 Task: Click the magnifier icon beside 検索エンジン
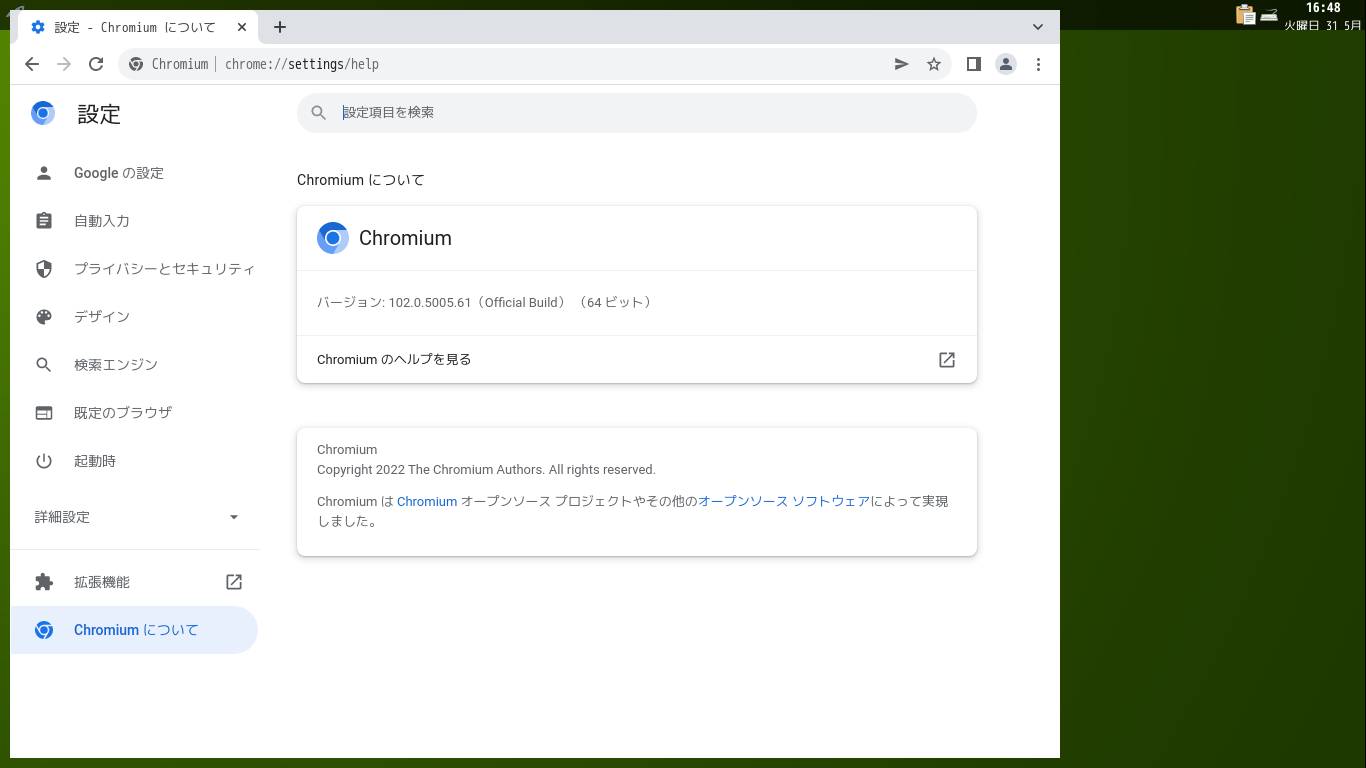tap(44, 365)
